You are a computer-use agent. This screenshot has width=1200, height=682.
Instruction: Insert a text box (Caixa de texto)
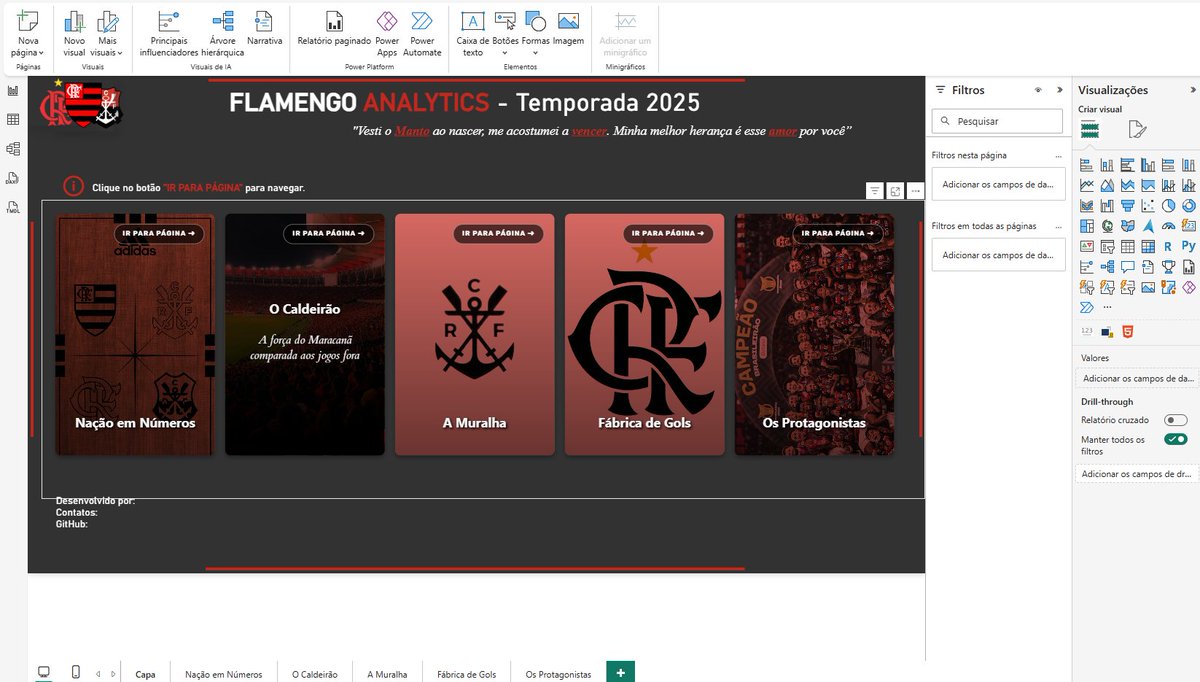coord(472,34)
